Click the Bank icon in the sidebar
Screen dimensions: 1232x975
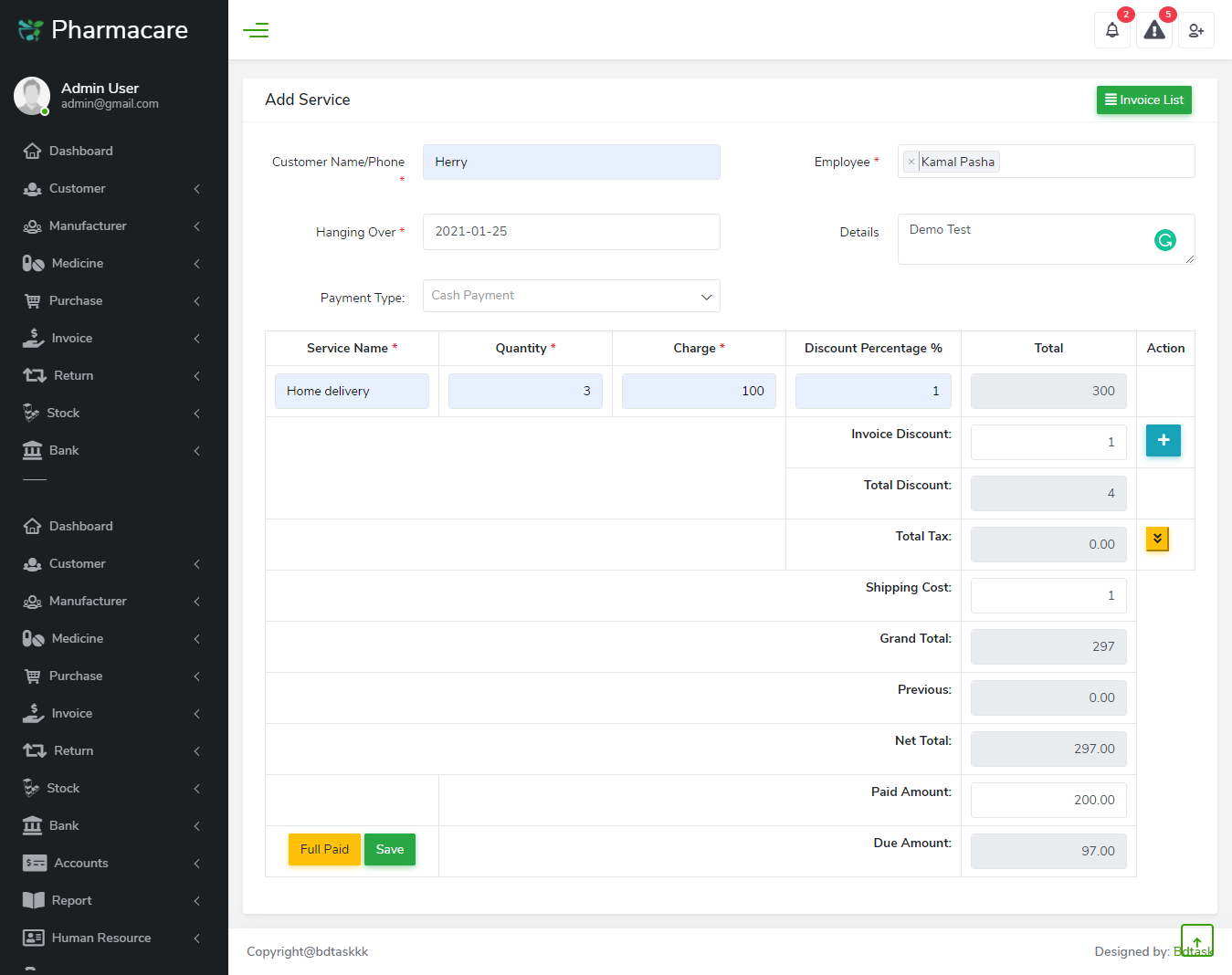(34, 450)
